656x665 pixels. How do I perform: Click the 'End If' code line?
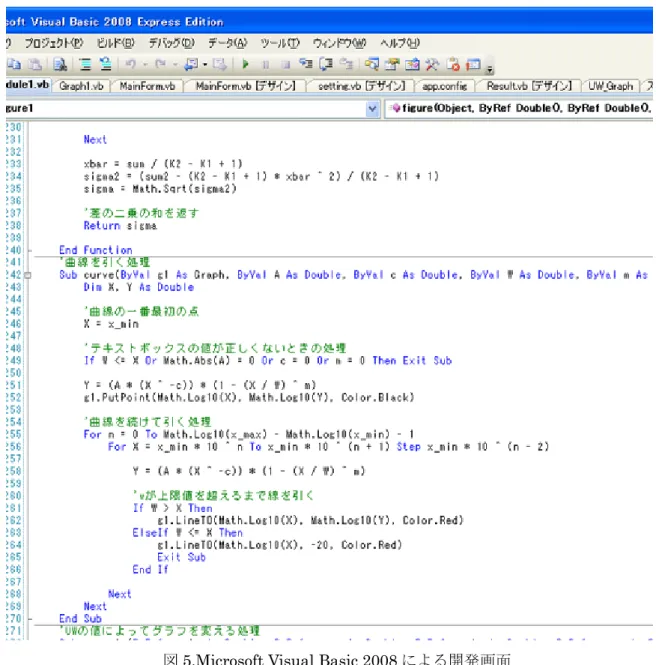tap(150, 570)
